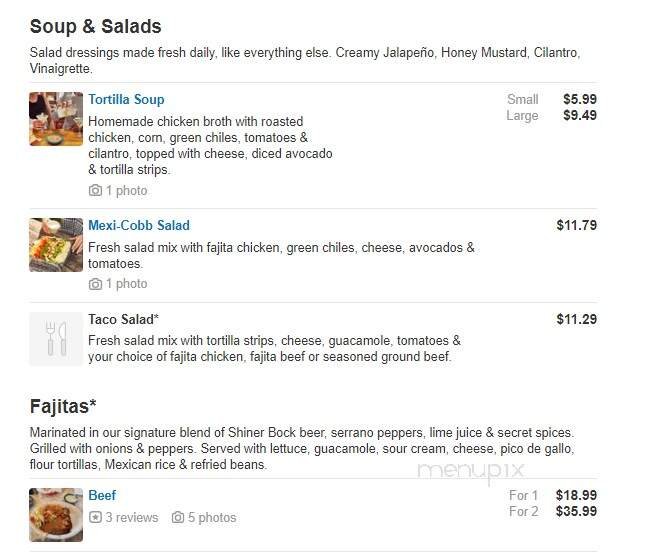Click the Beef fajitas camera icon

(178, 518)
